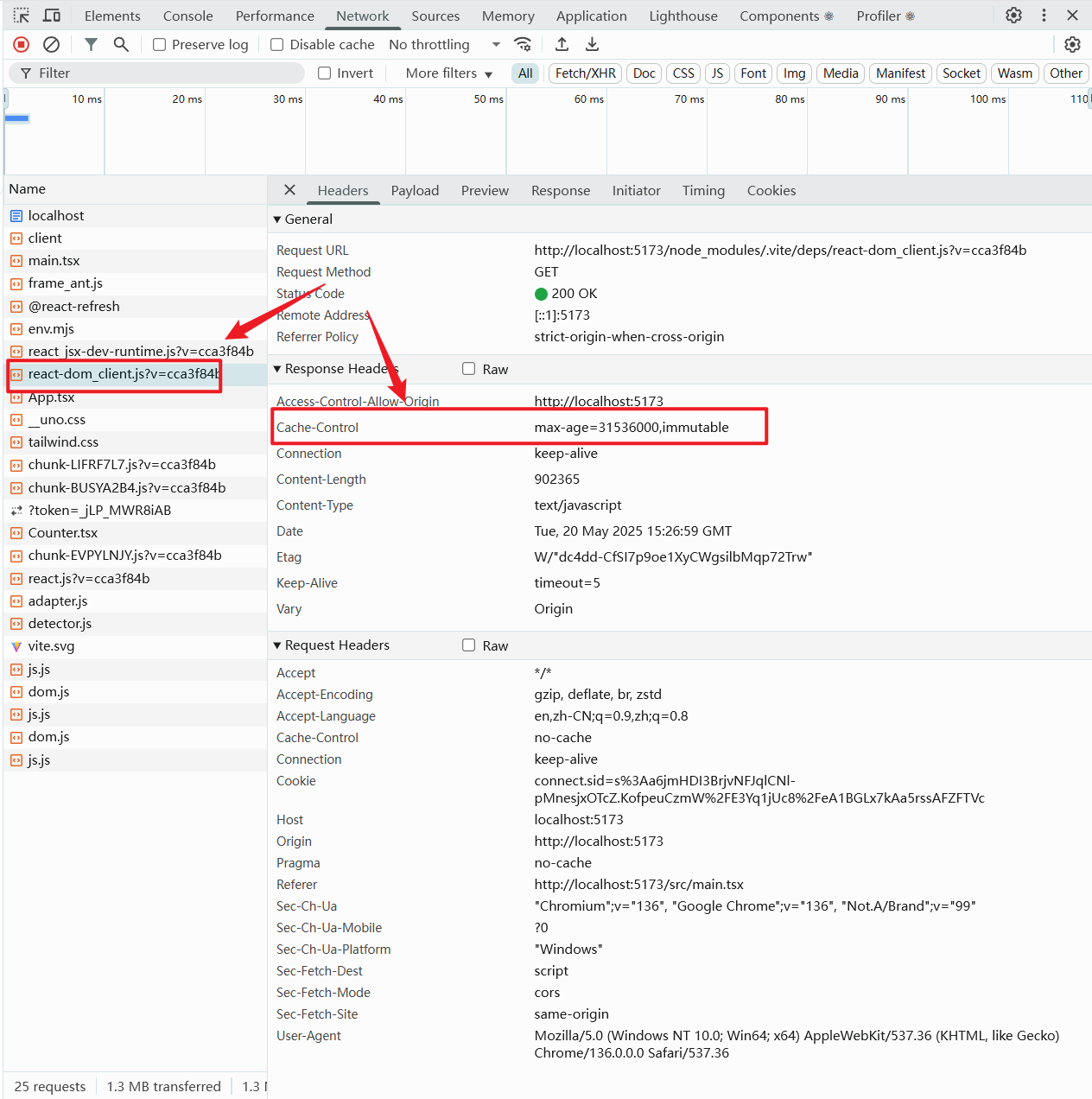1092x1099 pixels.
Task: Click the localhost document icon
Action: point(16,215)
